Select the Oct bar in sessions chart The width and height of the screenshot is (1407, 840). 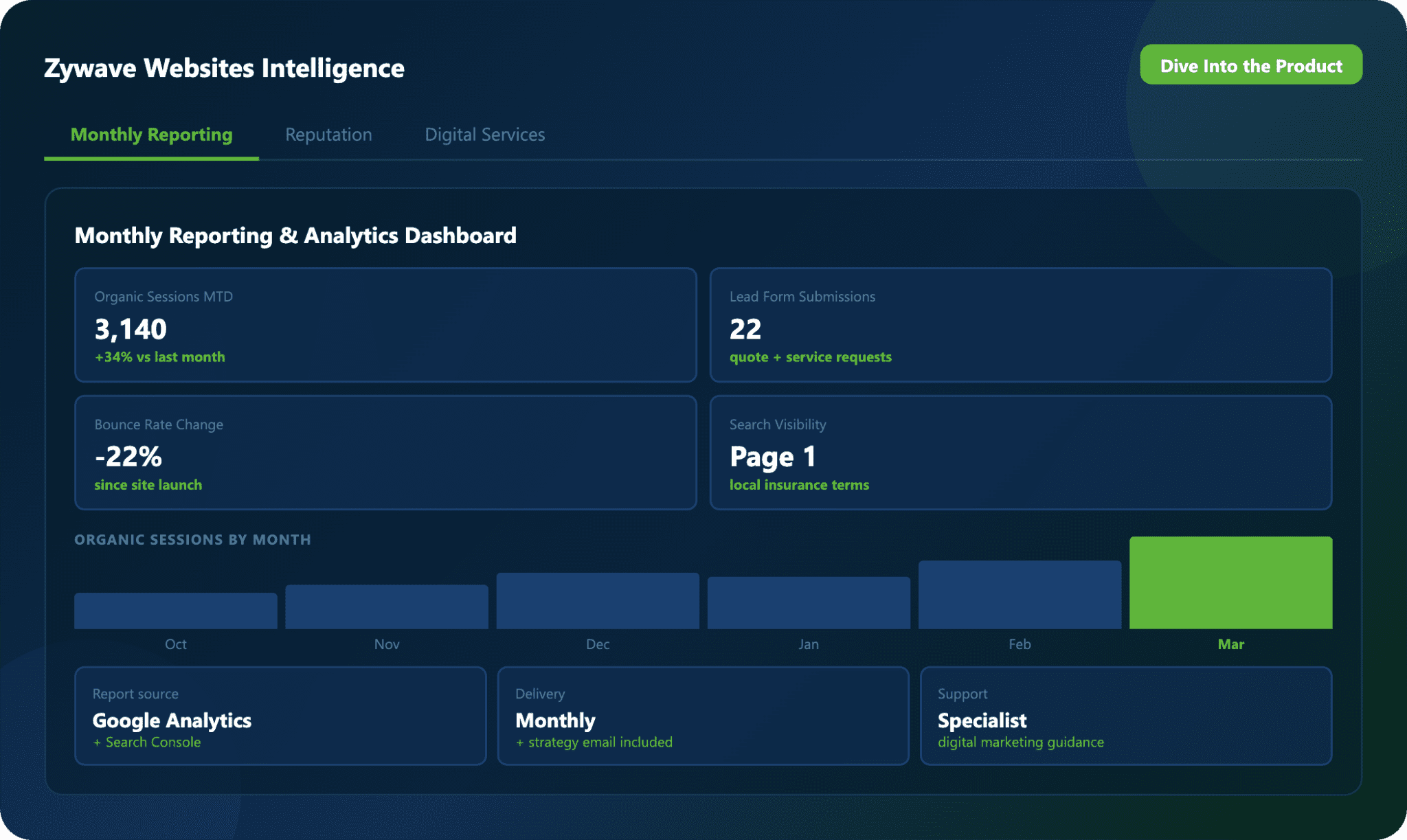[x=176, y=611]
